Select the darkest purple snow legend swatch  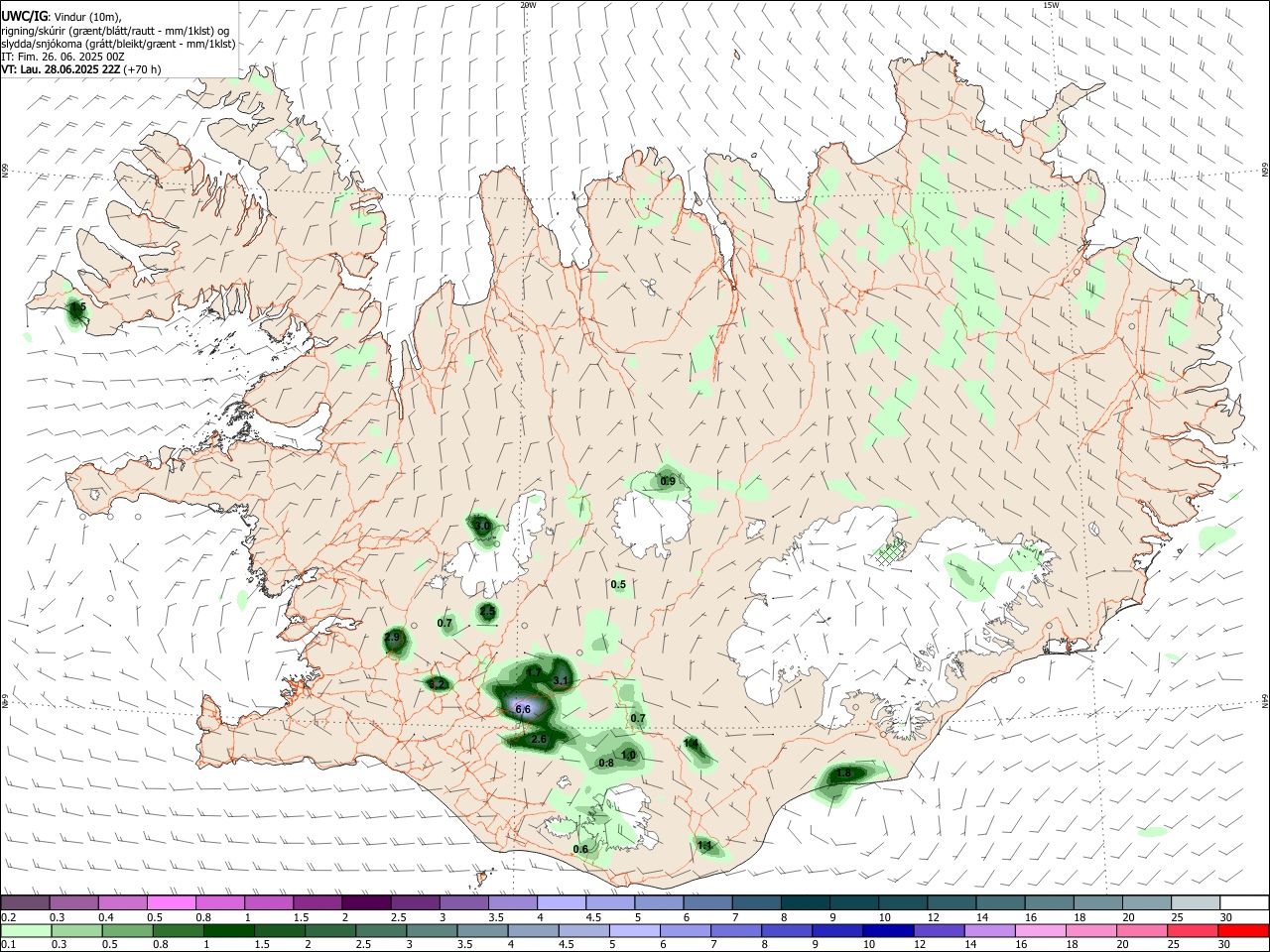366,902
